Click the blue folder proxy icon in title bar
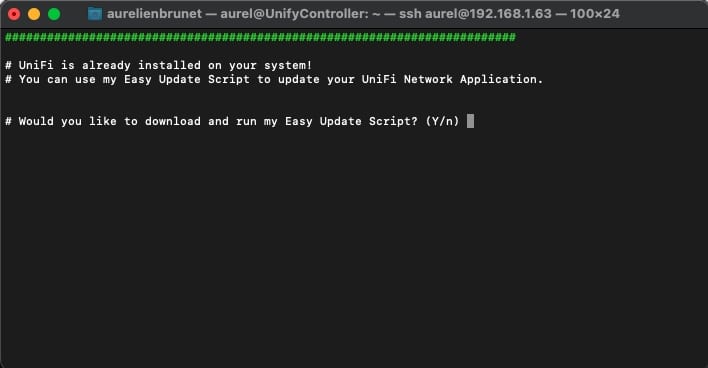The width and height of the screenshot is (708, 368). tap(94, 14)
